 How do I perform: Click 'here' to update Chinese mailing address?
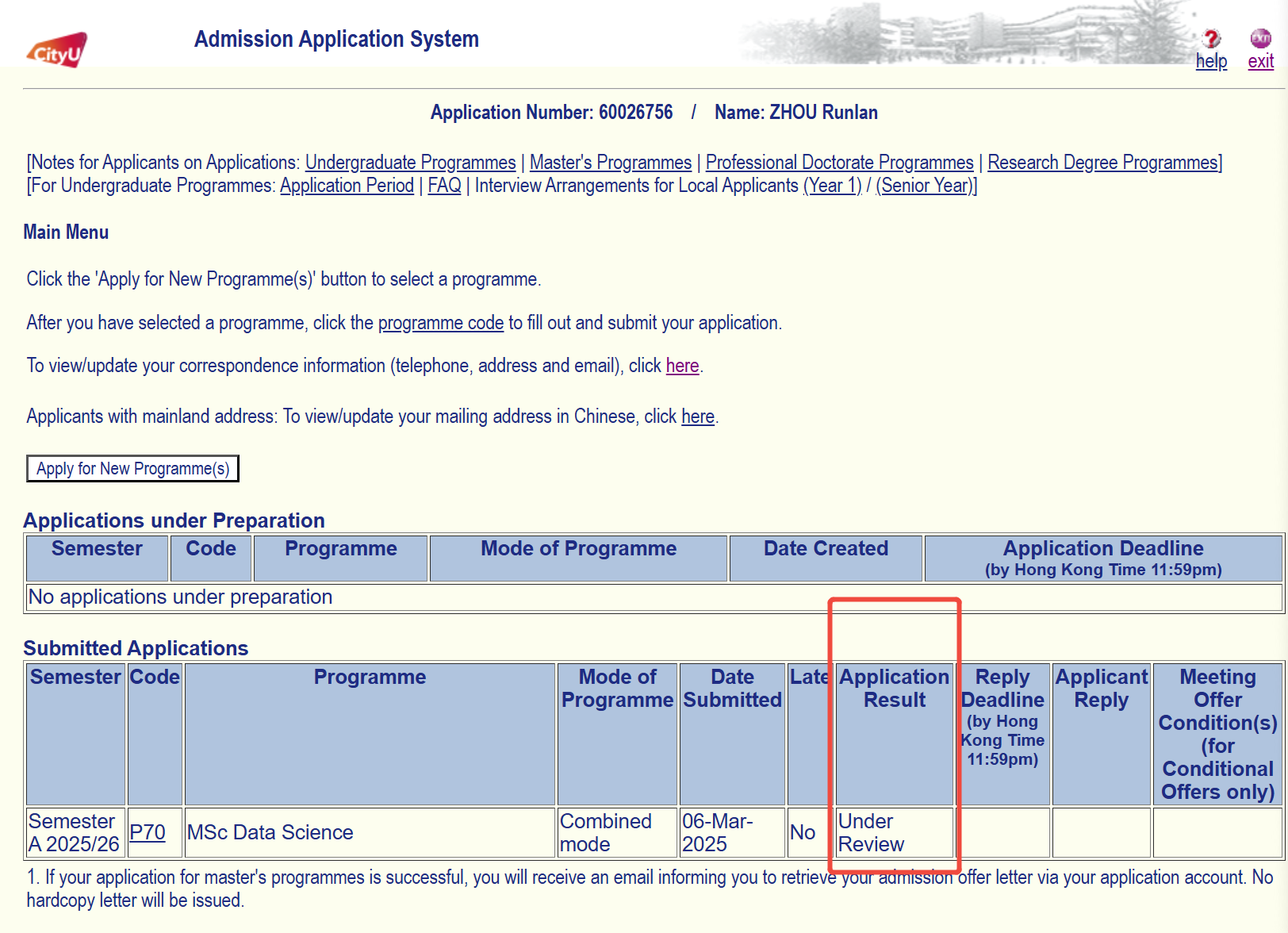point(697,417)
